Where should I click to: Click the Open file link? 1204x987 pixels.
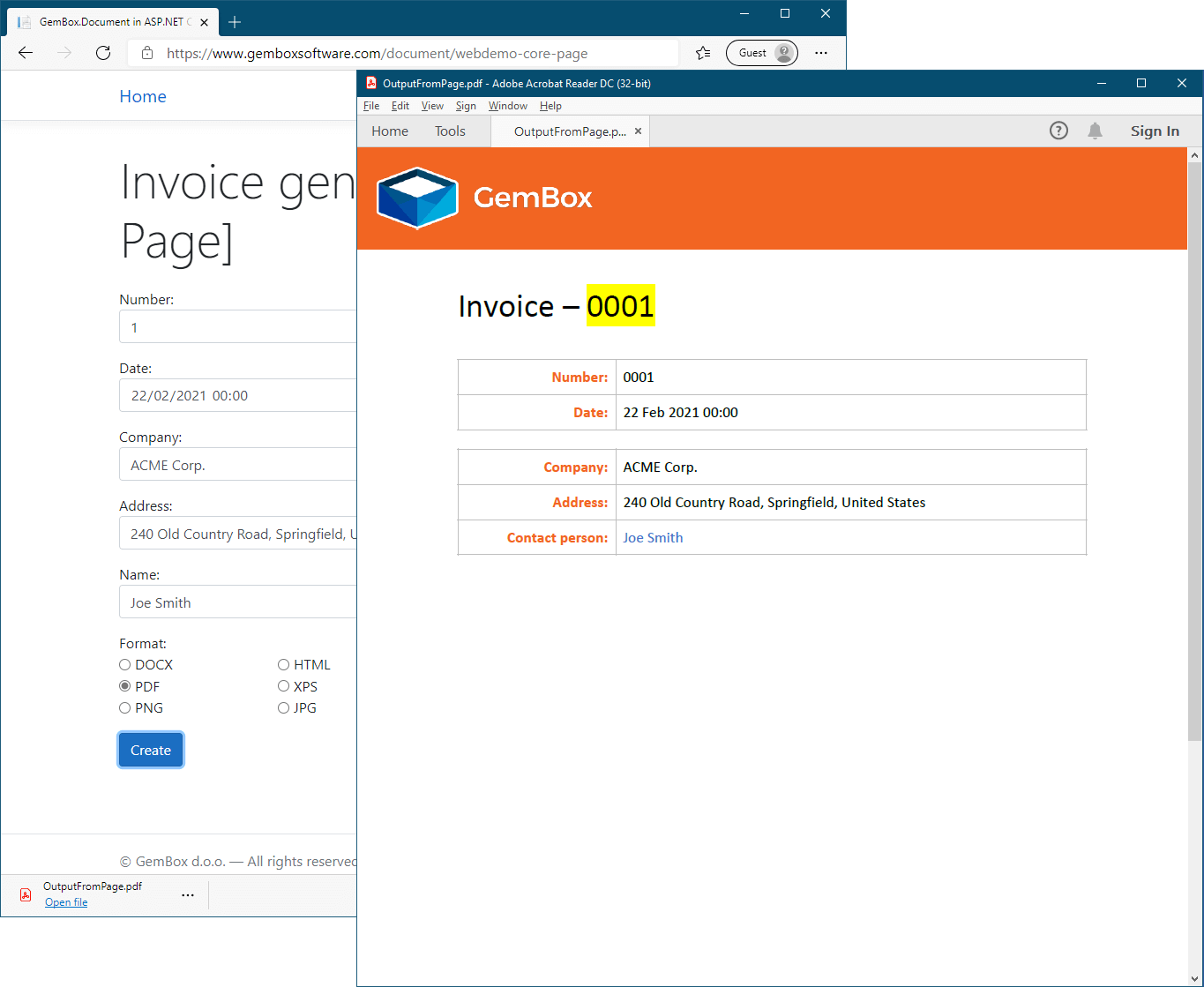point(66,902)
